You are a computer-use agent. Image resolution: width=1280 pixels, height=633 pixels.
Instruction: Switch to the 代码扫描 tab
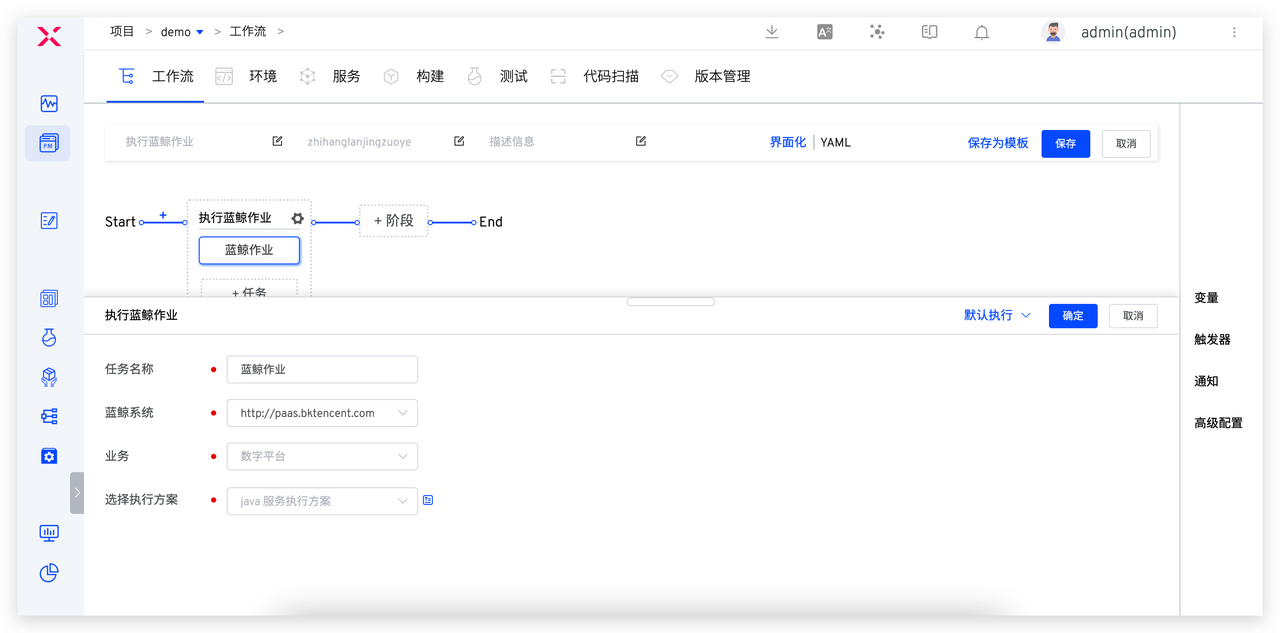(594, 76)
